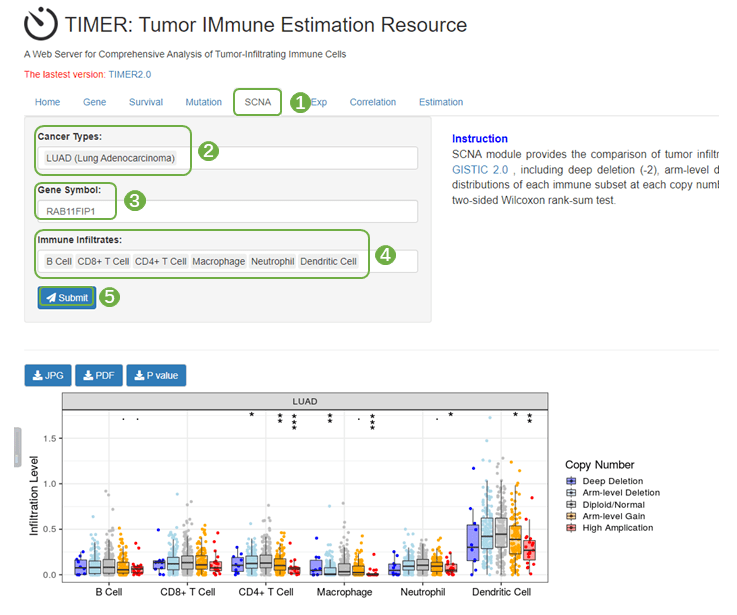Switch to the Home tab
The width and height of the screenshot is (737, 615).
click(x=47, y=102)
